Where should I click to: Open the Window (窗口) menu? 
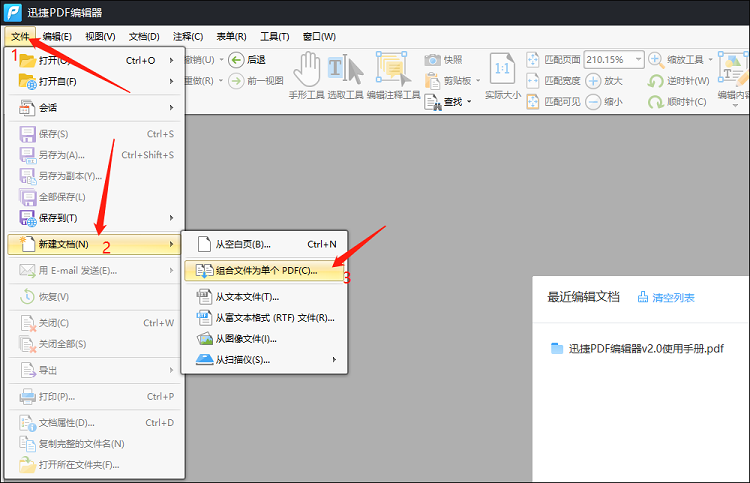[x=319, y=36]
